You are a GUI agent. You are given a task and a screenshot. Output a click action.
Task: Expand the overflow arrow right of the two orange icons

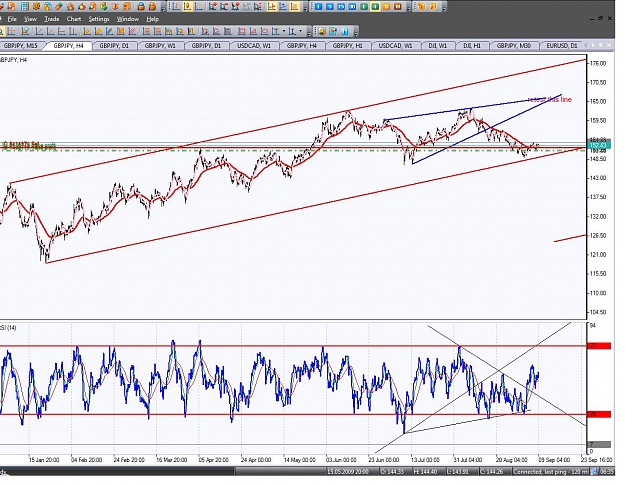tap(444, 9)
